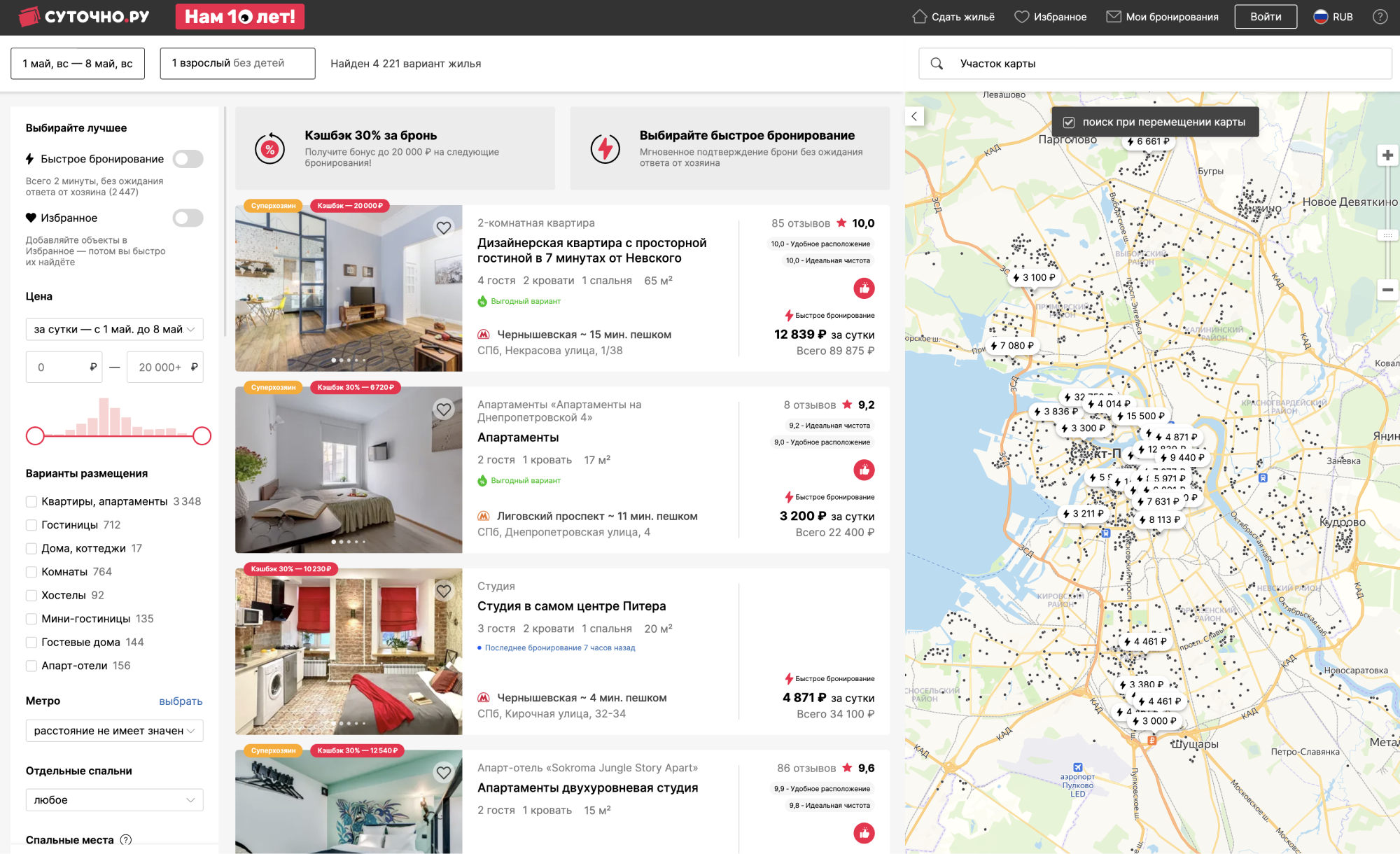The image size is (1400, 854).
Task: Click the maximum price 20 000+ field
Action: click(x=165, y=367)
